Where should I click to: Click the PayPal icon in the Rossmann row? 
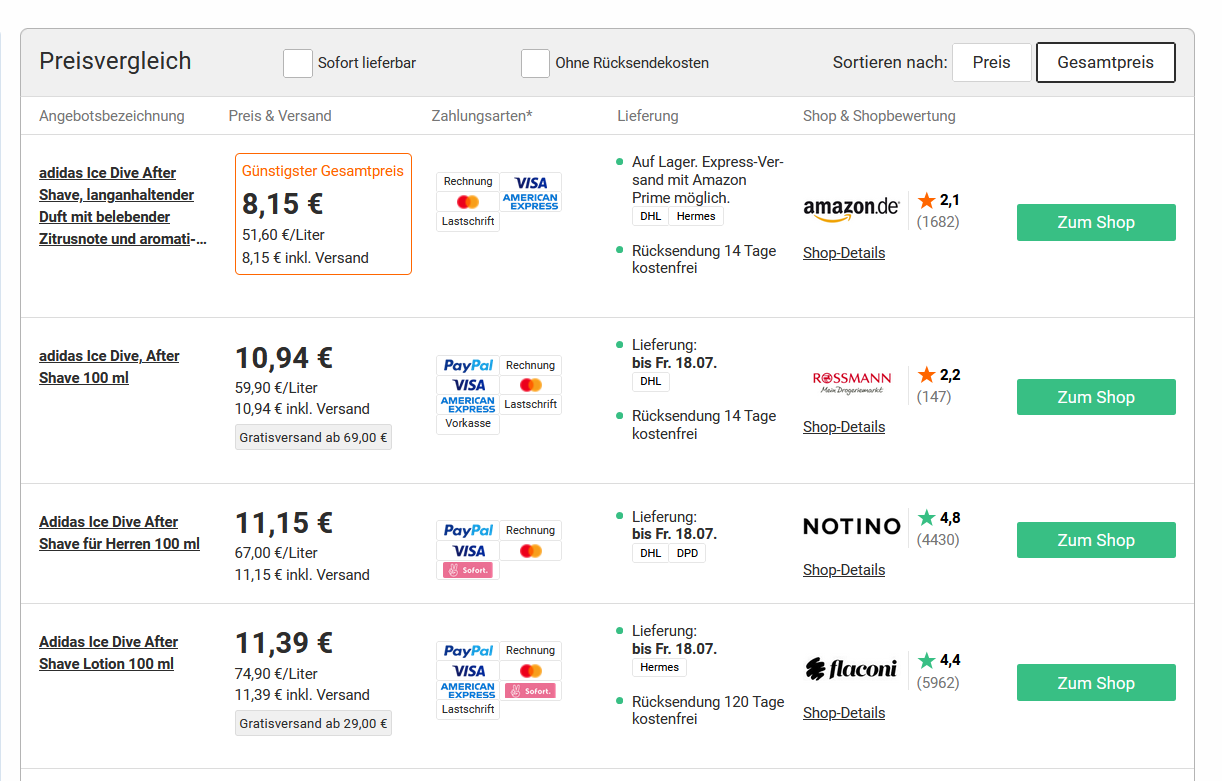[x=468, y=365]
